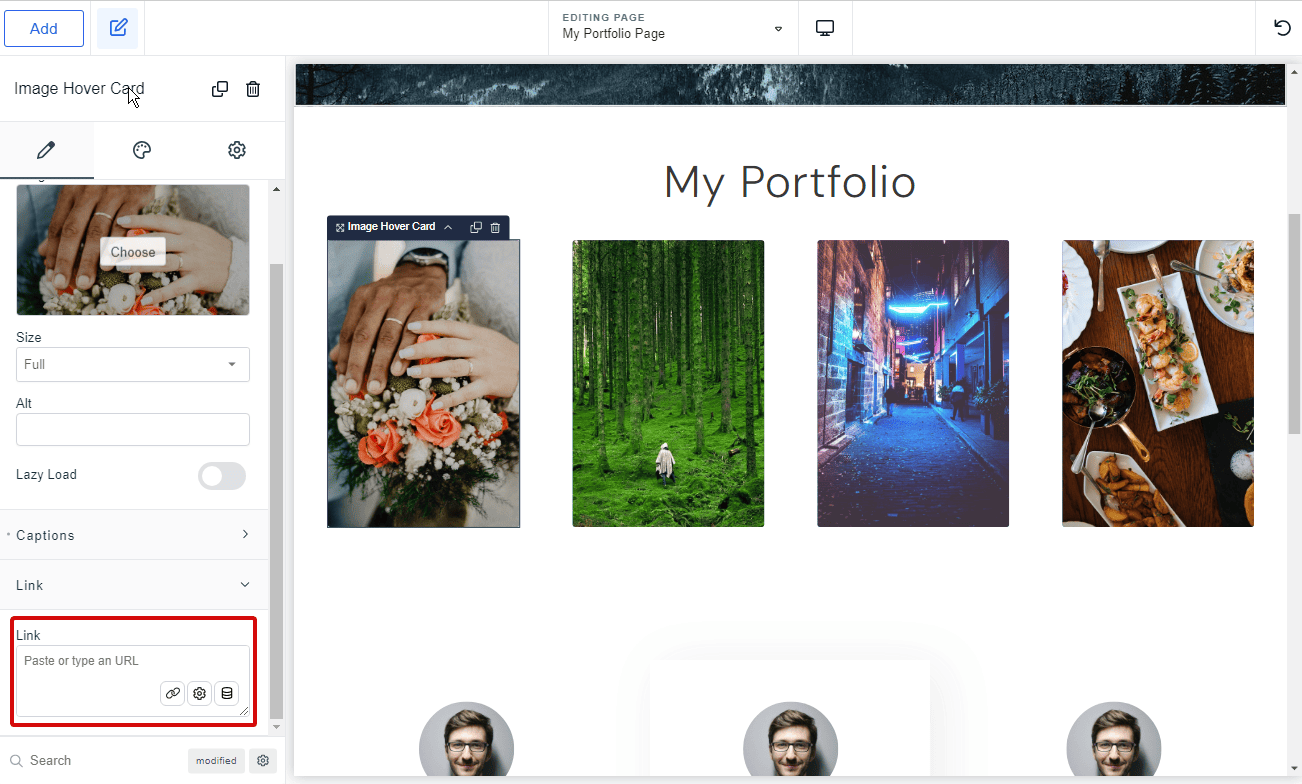This screenshot has height=784, width=1302.
Task: Delete the Image Hover Card via trash icon
Action: tap(253, 89)
